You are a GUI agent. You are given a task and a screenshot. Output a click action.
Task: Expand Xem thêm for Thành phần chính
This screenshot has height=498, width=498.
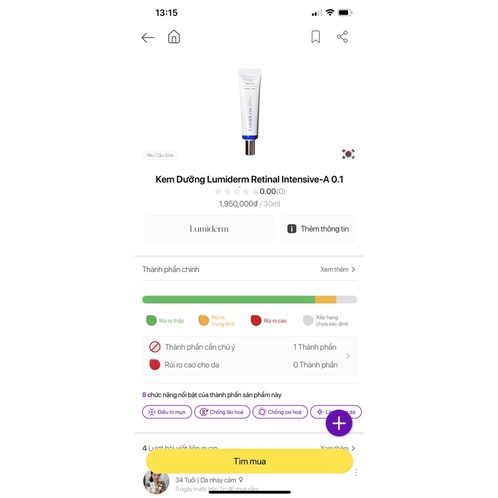pos(337,269)
